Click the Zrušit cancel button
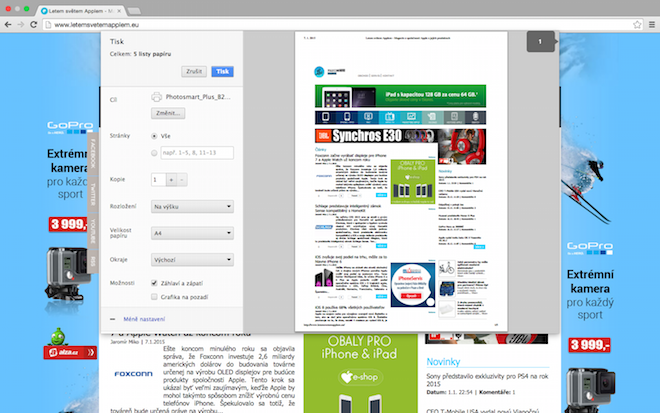660x413 pixels. pyautogui.click(x=194, y=72)
